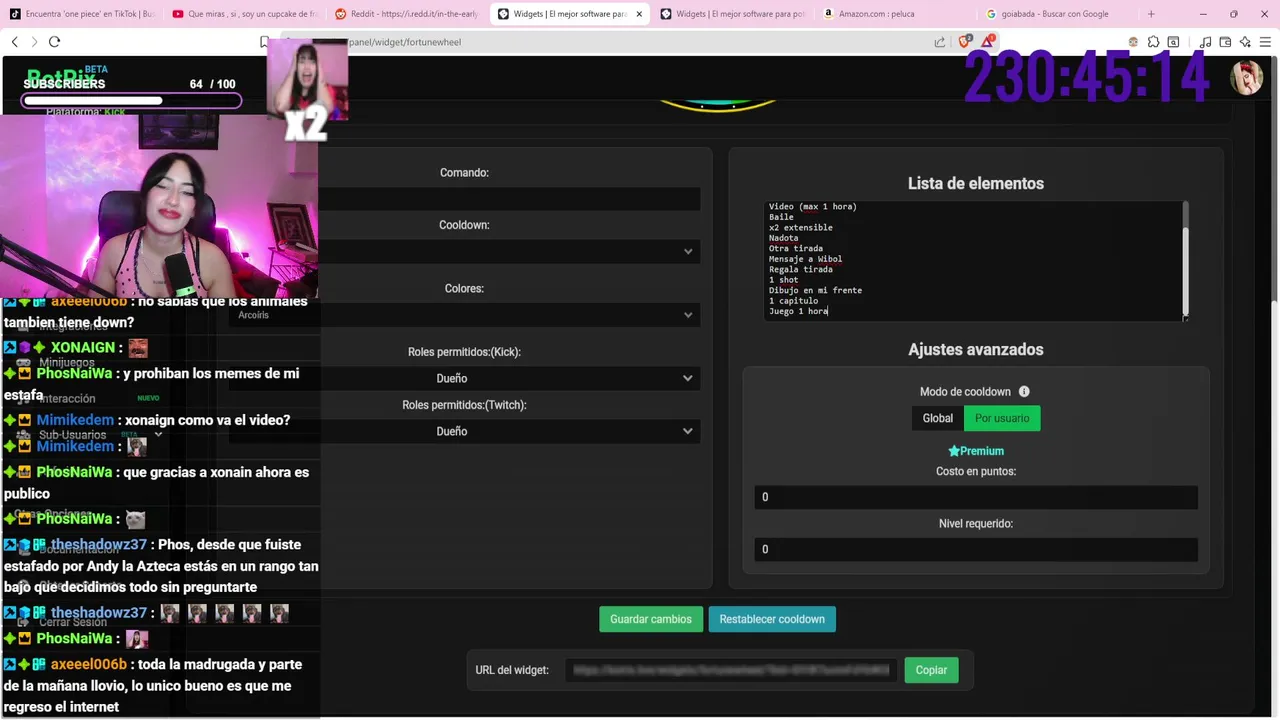Open the extensions puzzle icon
This screenshot has height=720, width=1280.
click(1153, 42)
